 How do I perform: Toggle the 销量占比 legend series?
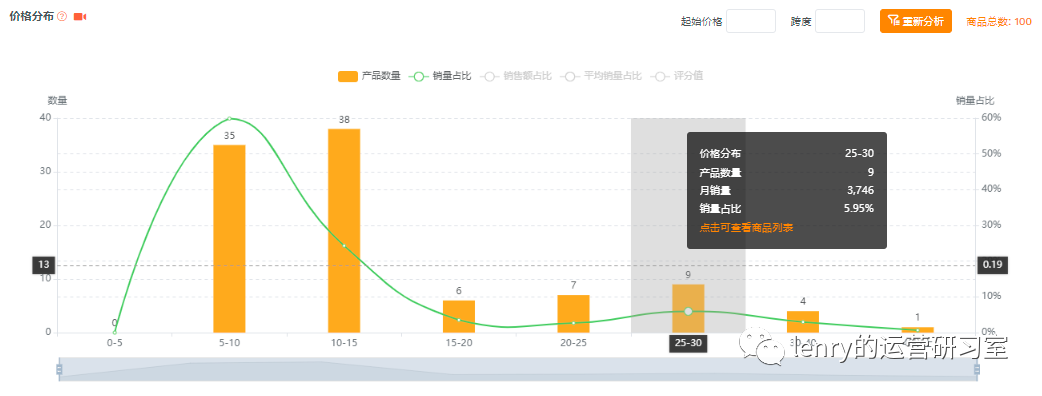(439, 76)
